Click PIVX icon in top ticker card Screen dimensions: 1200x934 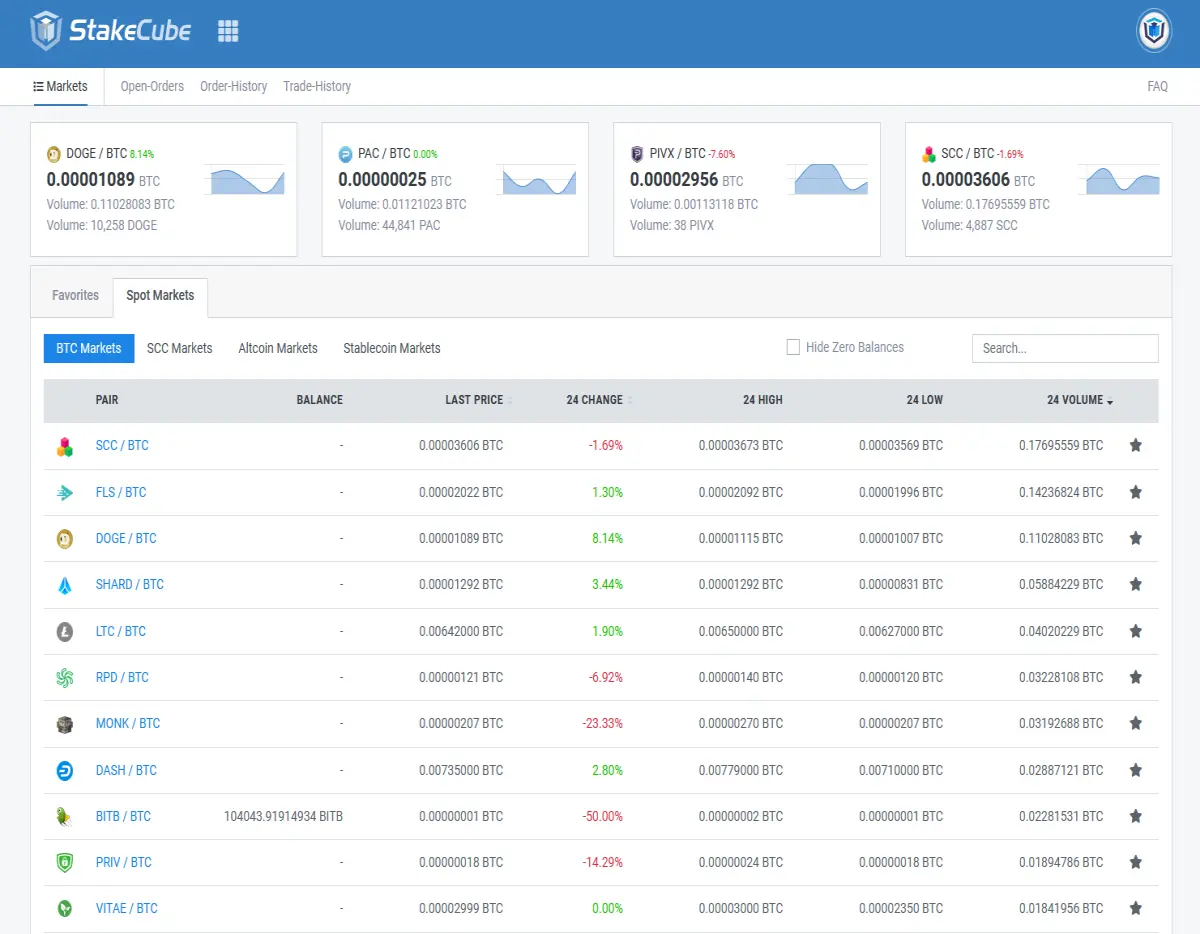point(637,154)
